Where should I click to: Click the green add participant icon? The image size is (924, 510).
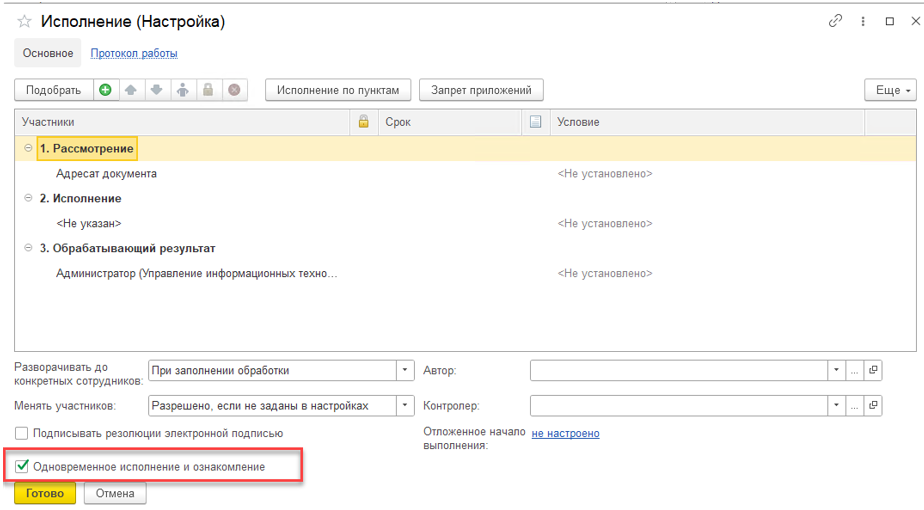click(105, 90)
